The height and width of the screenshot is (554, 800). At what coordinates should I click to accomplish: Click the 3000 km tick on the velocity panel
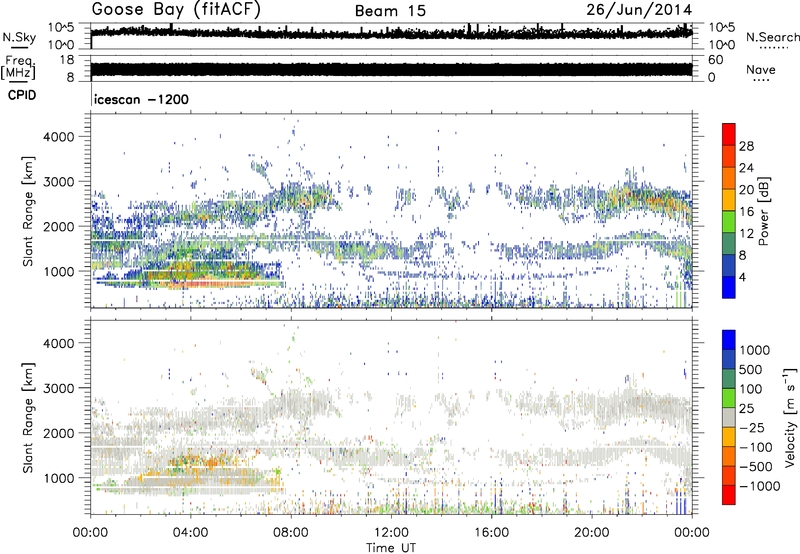pyautogui.click(x=58, y=388)
